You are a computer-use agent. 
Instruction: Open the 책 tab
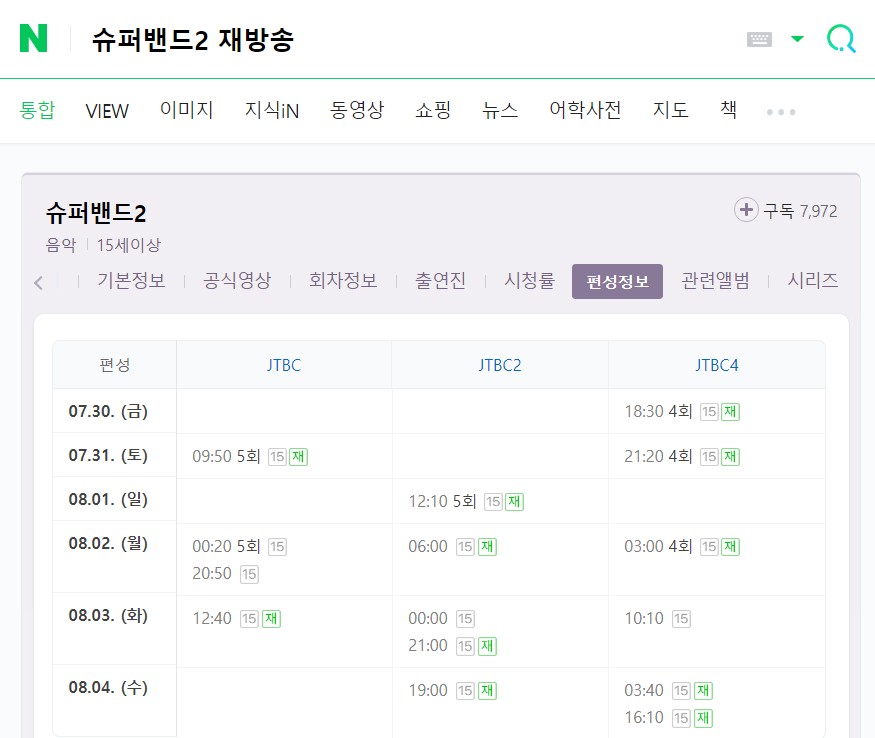[x=728, y=109]
